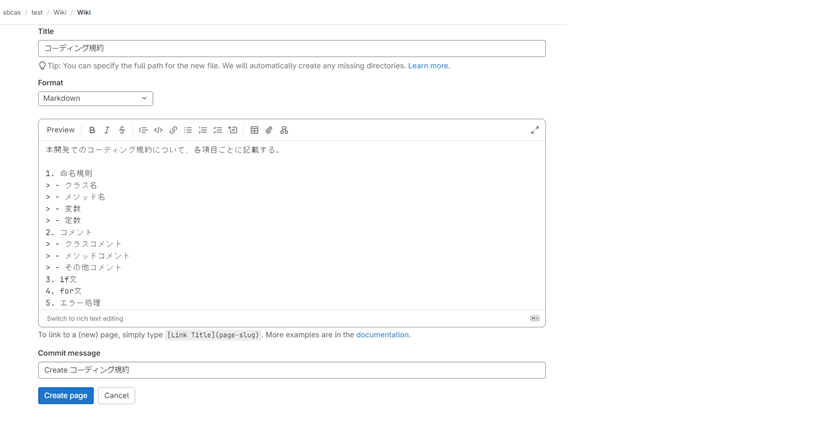The image size is (833, 442).
Task: Click the line '1. 命名規則' in the editor
Action: 69,173
